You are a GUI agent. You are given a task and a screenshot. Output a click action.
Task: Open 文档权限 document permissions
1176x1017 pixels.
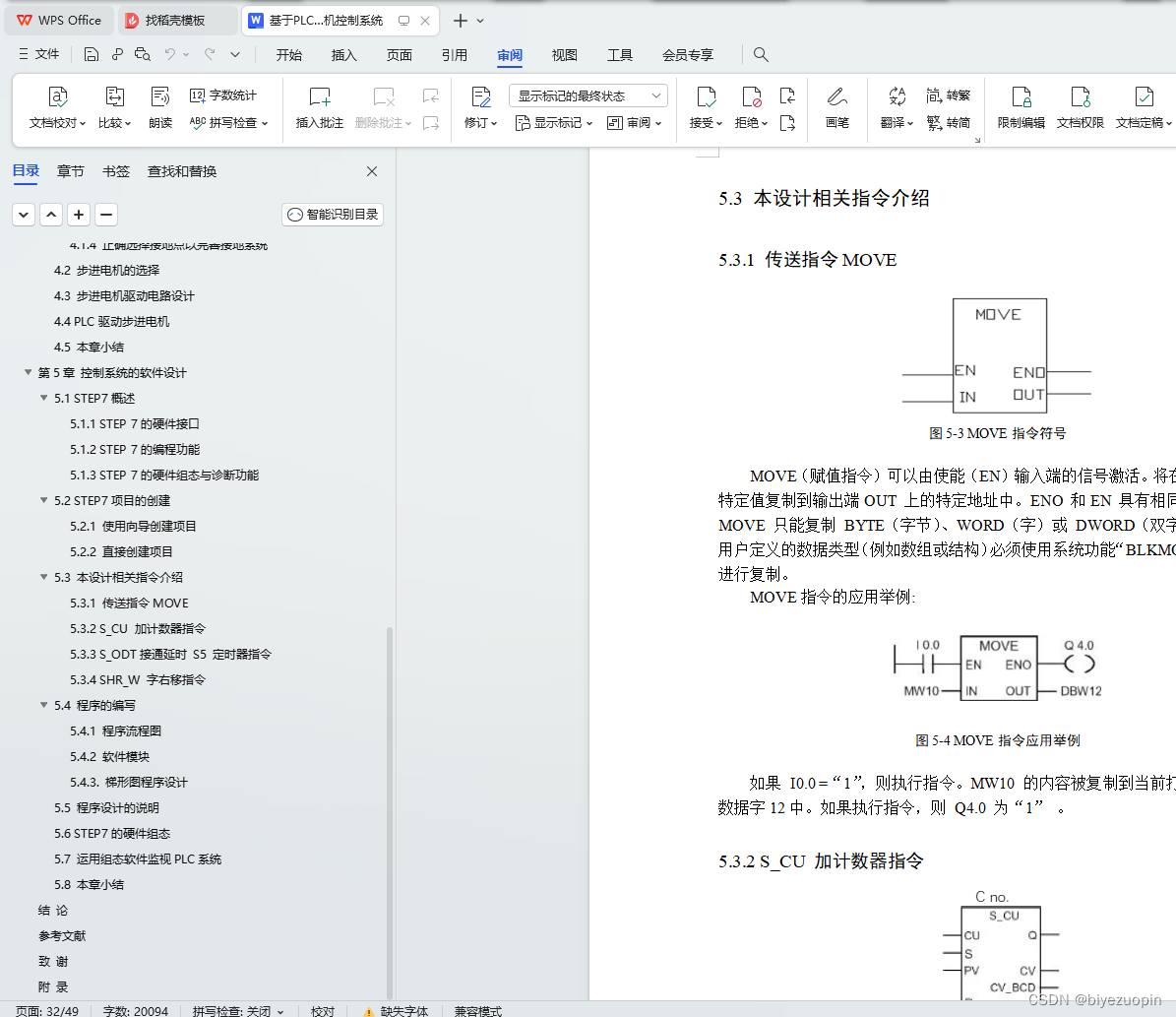click(1080, 107)
